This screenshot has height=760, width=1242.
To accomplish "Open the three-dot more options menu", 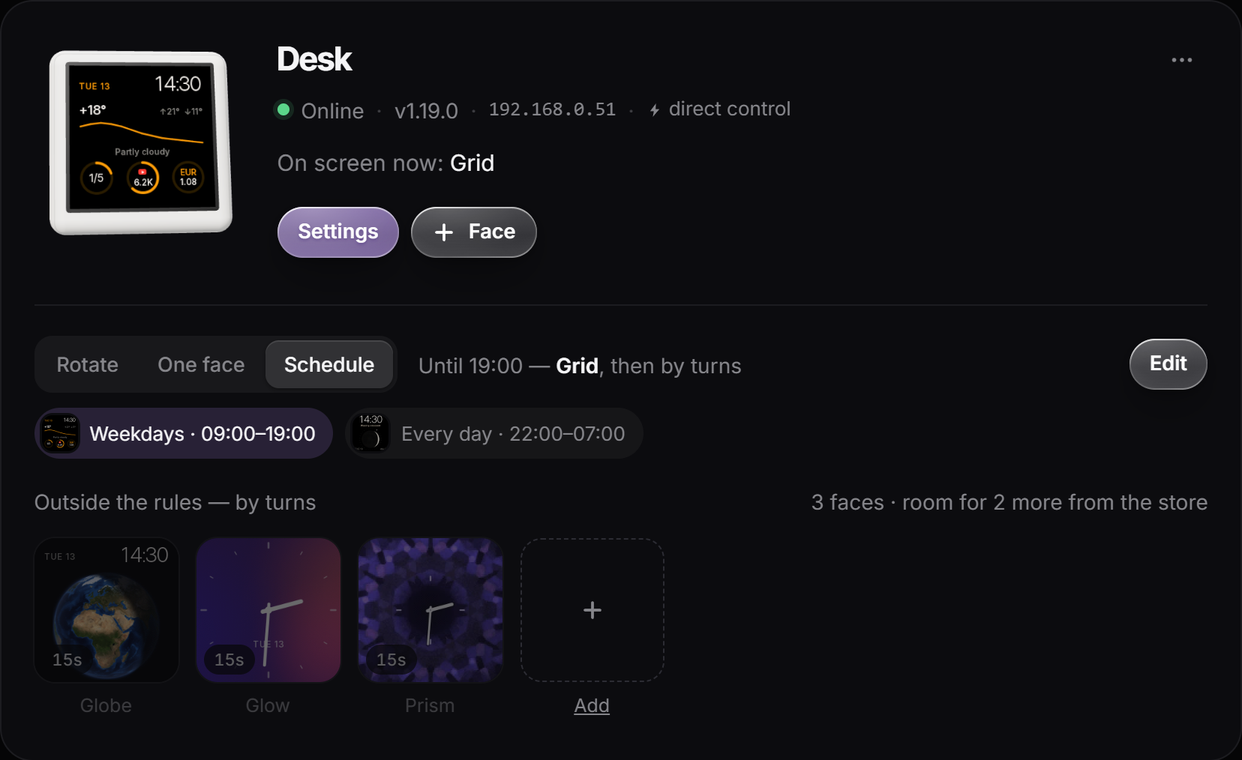I will [1181, 60].
